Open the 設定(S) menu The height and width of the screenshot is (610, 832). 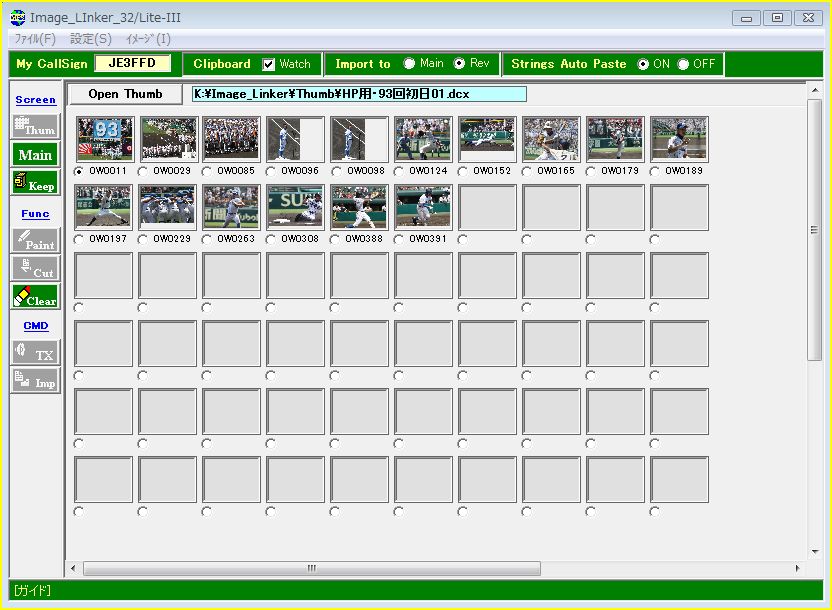point(91,39)
